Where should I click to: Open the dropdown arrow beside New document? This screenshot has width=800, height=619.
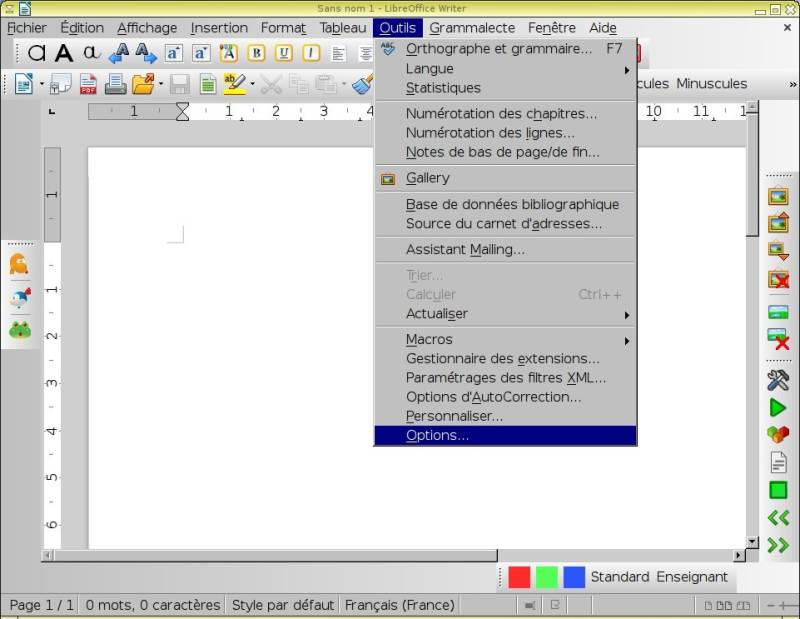tap(42, 84)
